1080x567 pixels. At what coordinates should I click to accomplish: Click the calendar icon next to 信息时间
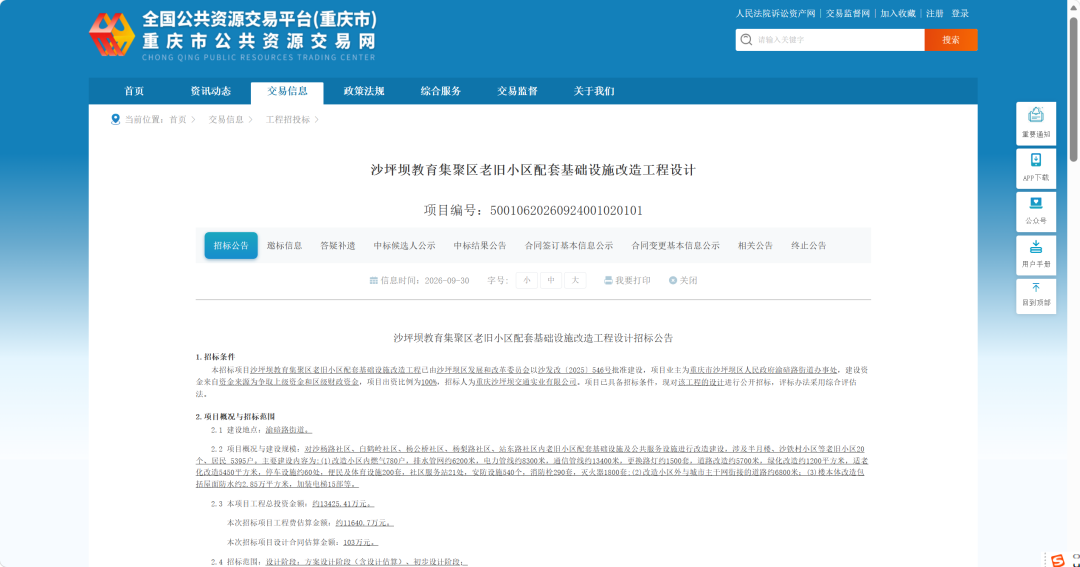pos(373,280)
